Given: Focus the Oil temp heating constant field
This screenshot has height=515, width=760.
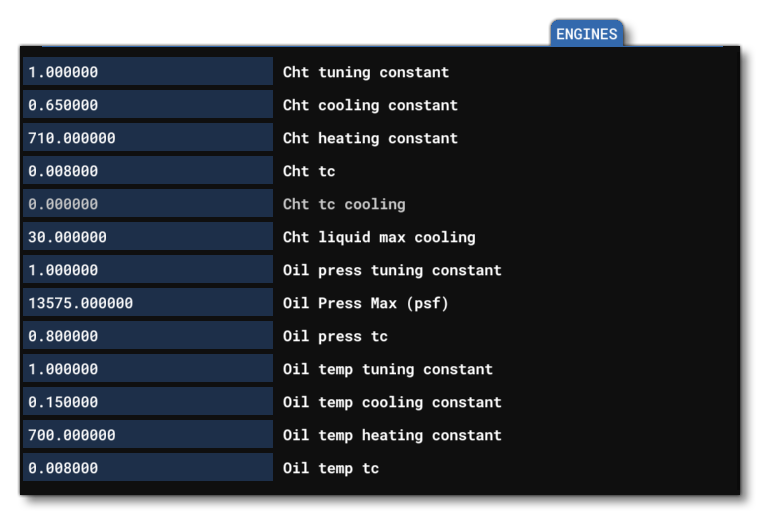Looking at the screenshot, I should coord(147,435).
